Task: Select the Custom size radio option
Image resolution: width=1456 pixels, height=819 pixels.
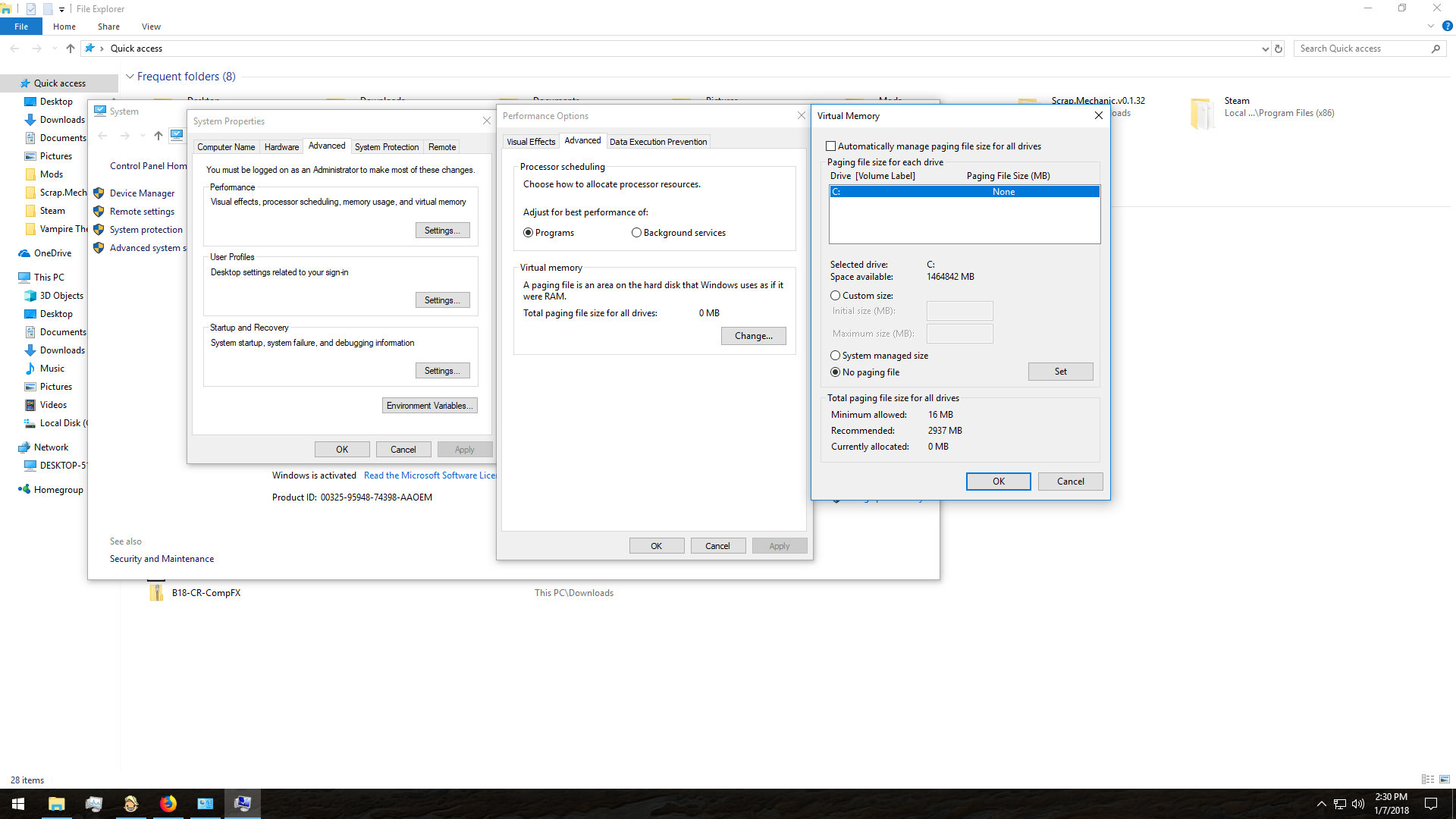Action: [x=836, y=296]
